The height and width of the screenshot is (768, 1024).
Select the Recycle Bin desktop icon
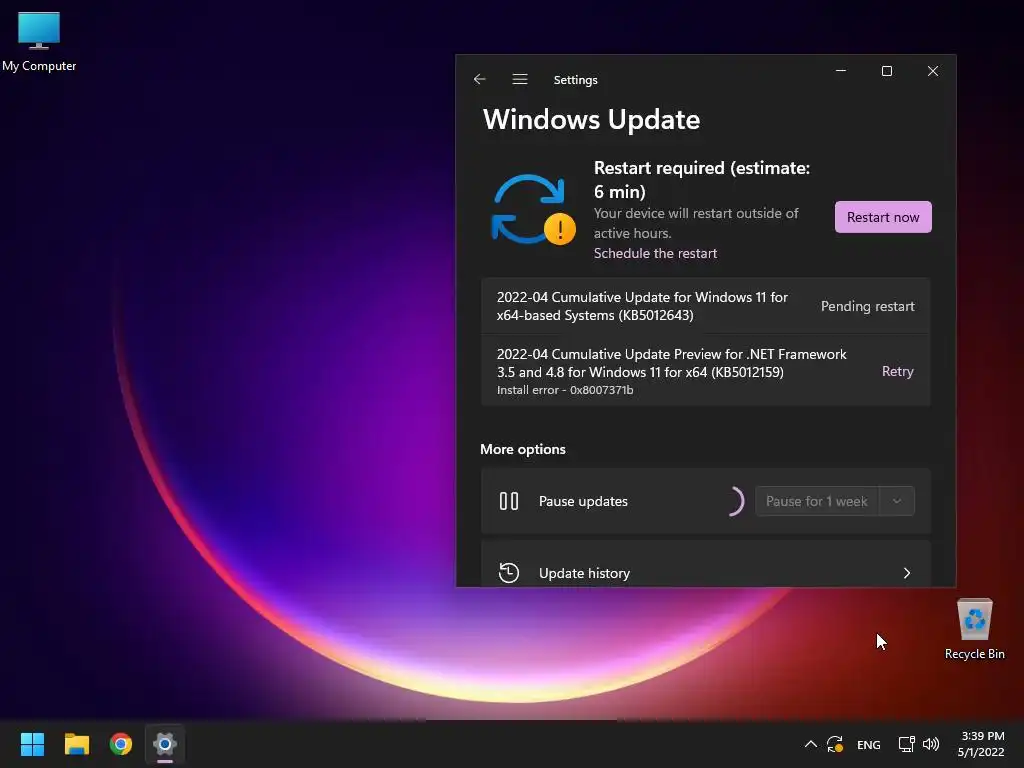[x=974, y=629]
